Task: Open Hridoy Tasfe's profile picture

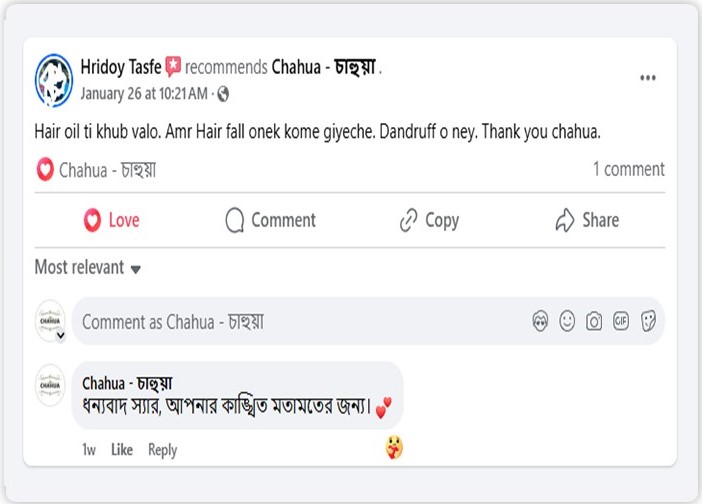Action: tap(54, 79)
